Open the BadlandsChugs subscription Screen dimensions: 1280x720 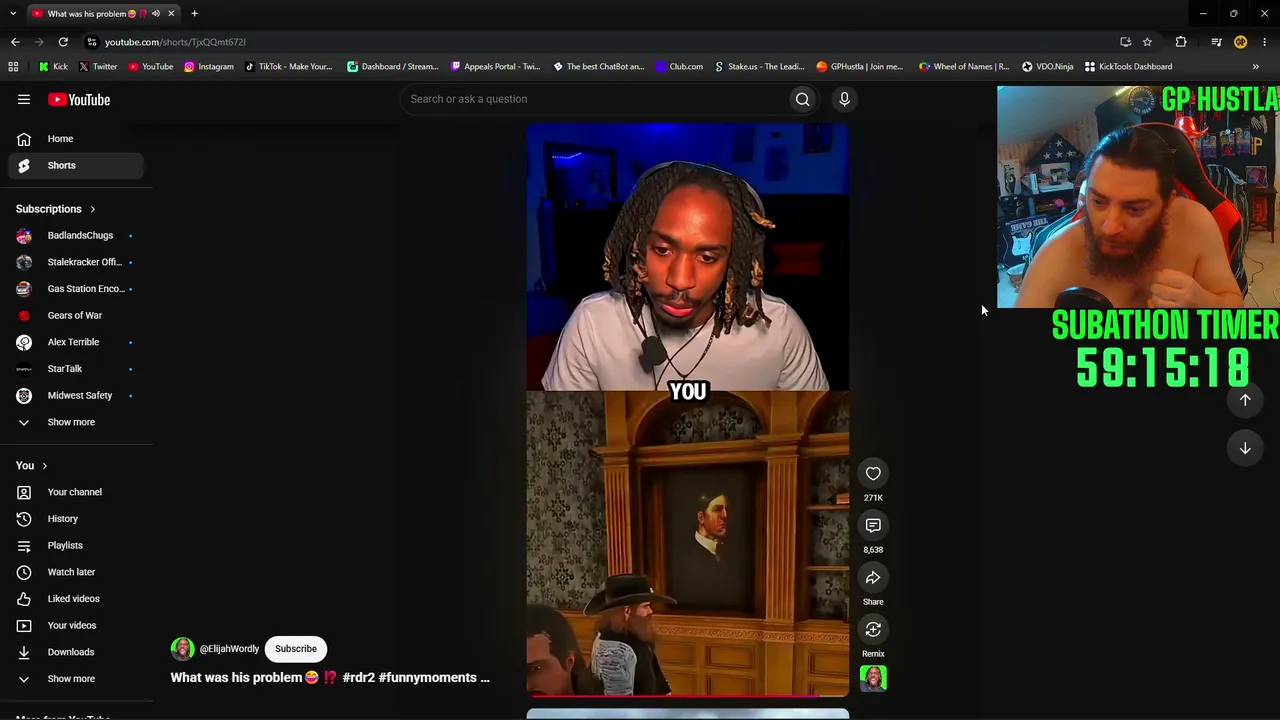tap(76, 236)
